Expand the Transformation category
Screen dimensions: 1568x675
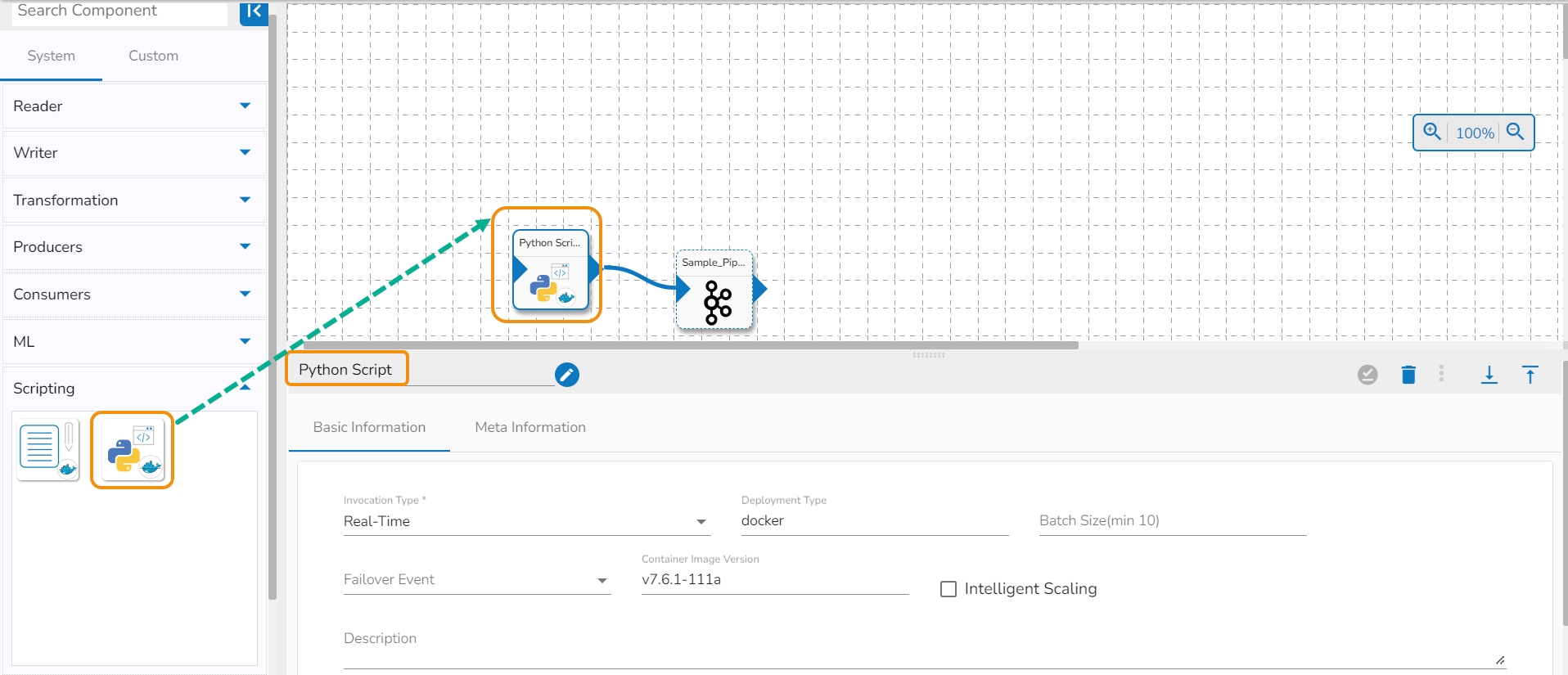point(133,200)
